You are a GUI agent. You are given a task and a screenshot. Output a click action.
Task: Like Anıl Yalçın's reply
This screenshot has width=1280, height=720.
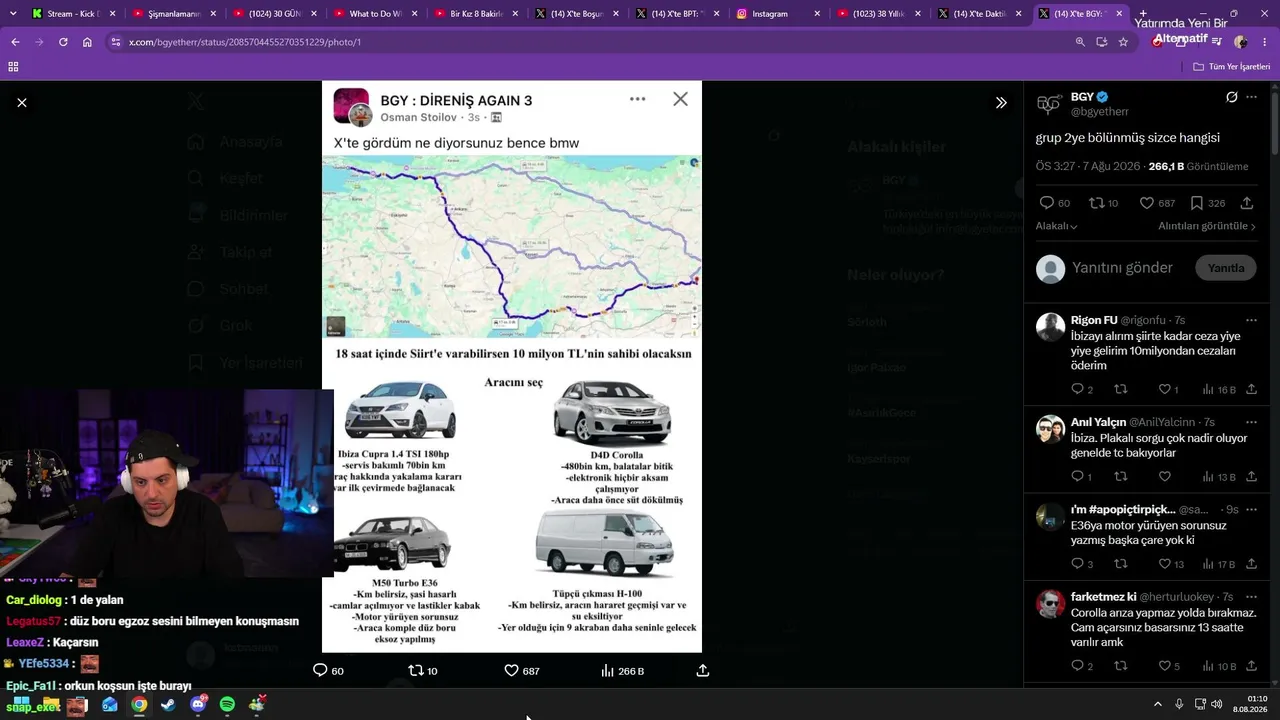1164,477
